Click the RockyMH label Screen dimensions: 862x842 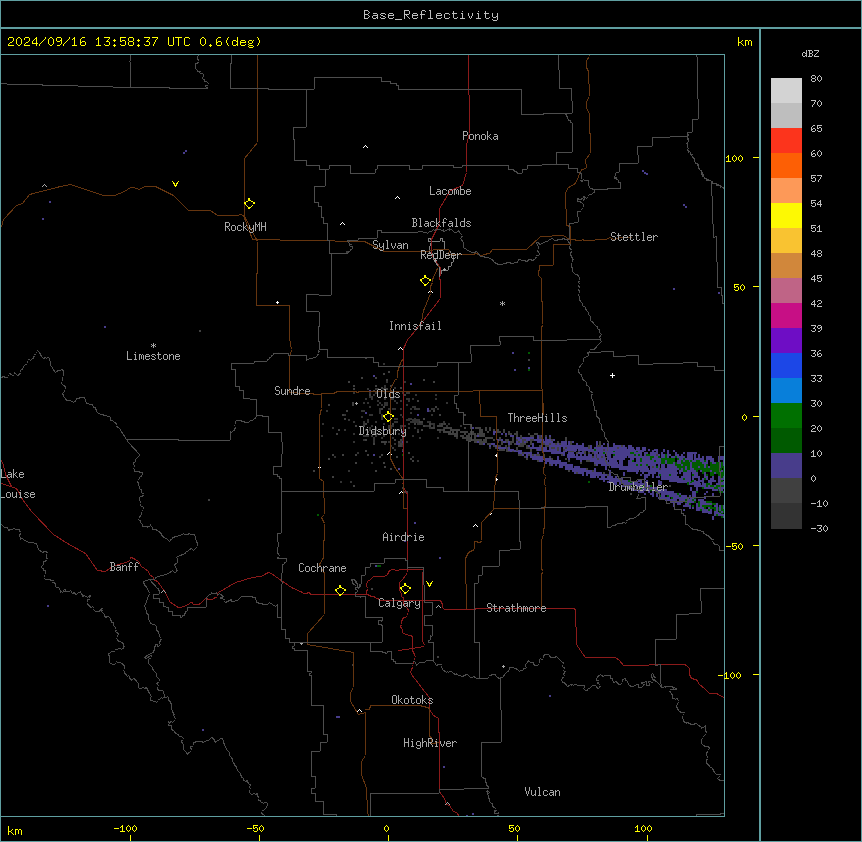245,227
